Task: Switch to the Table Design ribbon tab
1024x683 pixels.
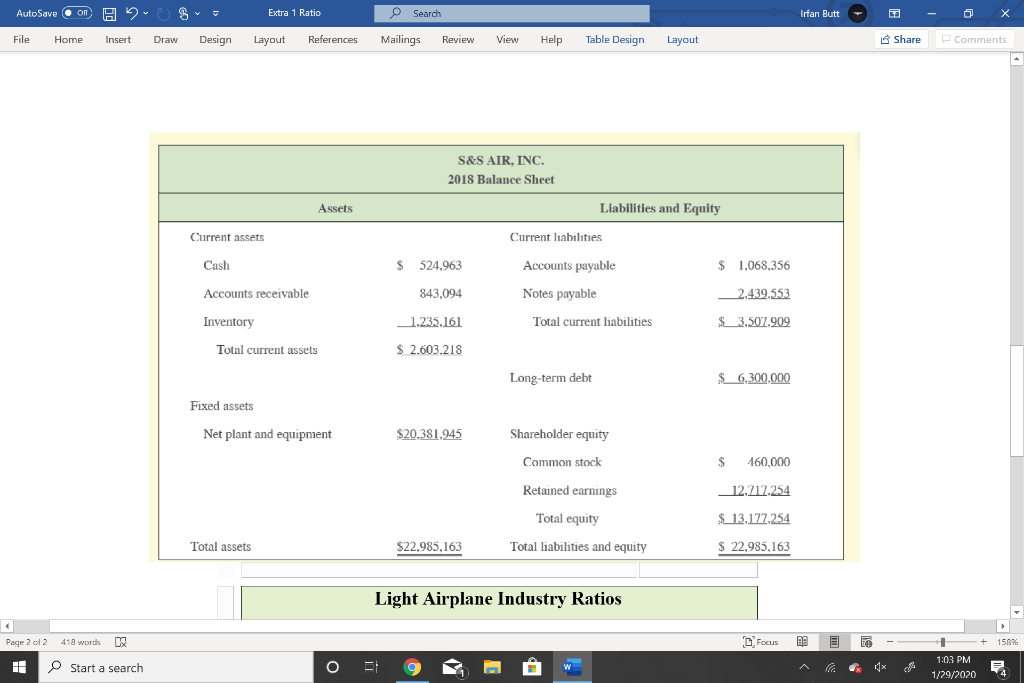Action: [x=613, y=40]
